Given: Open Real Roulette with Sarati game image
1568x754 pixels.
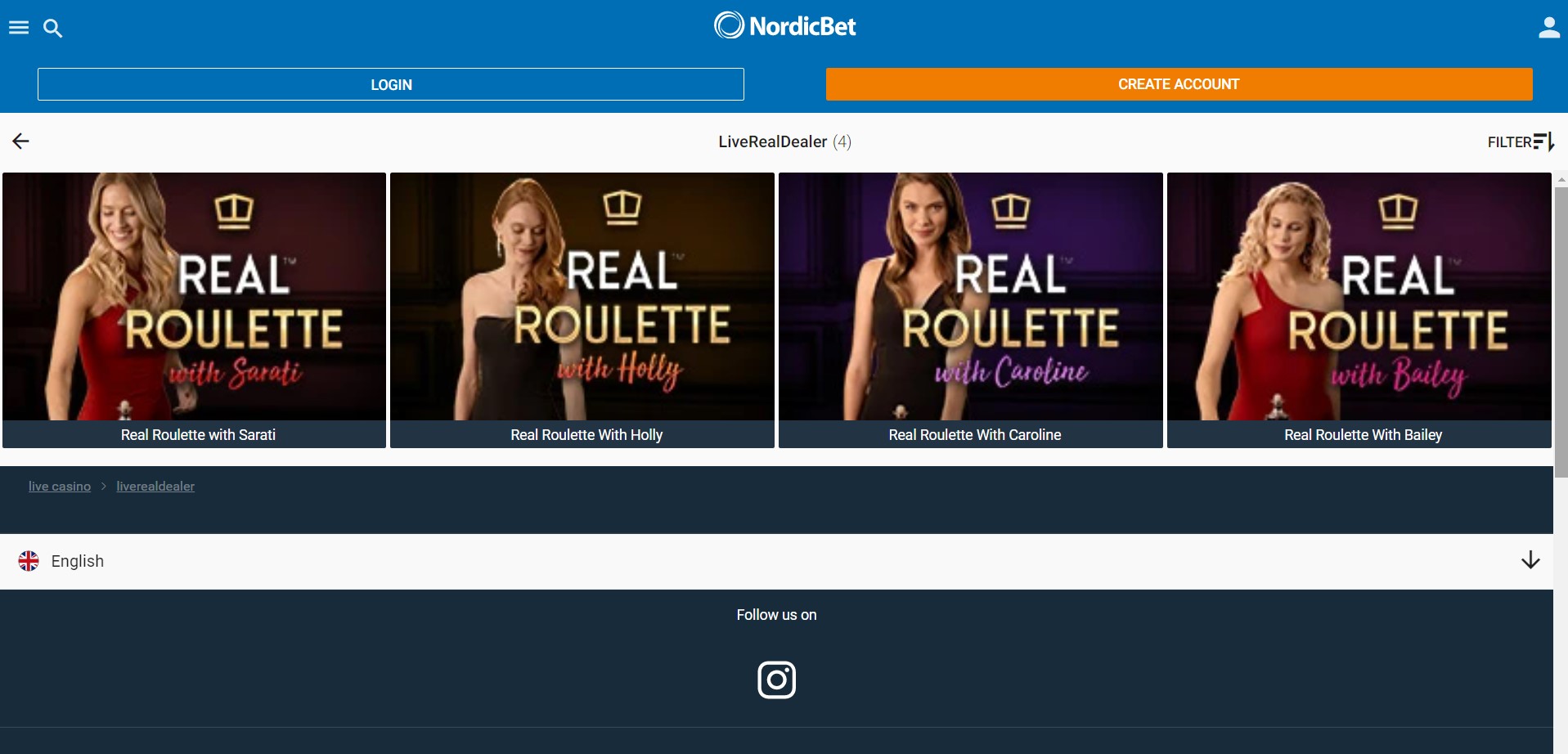Looking at the screenshot, I should point(195,296).
